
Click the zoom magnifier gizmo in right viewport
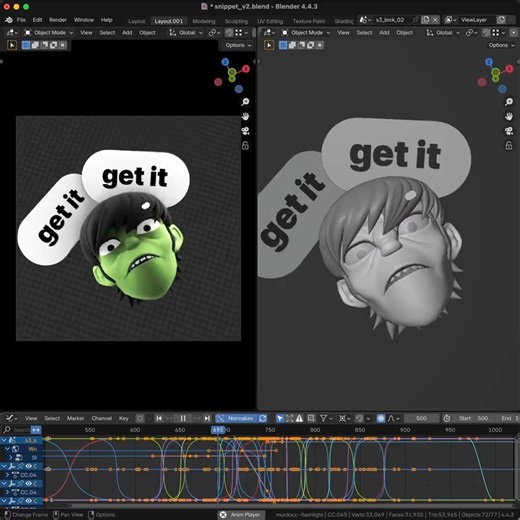tap(509, 102)
